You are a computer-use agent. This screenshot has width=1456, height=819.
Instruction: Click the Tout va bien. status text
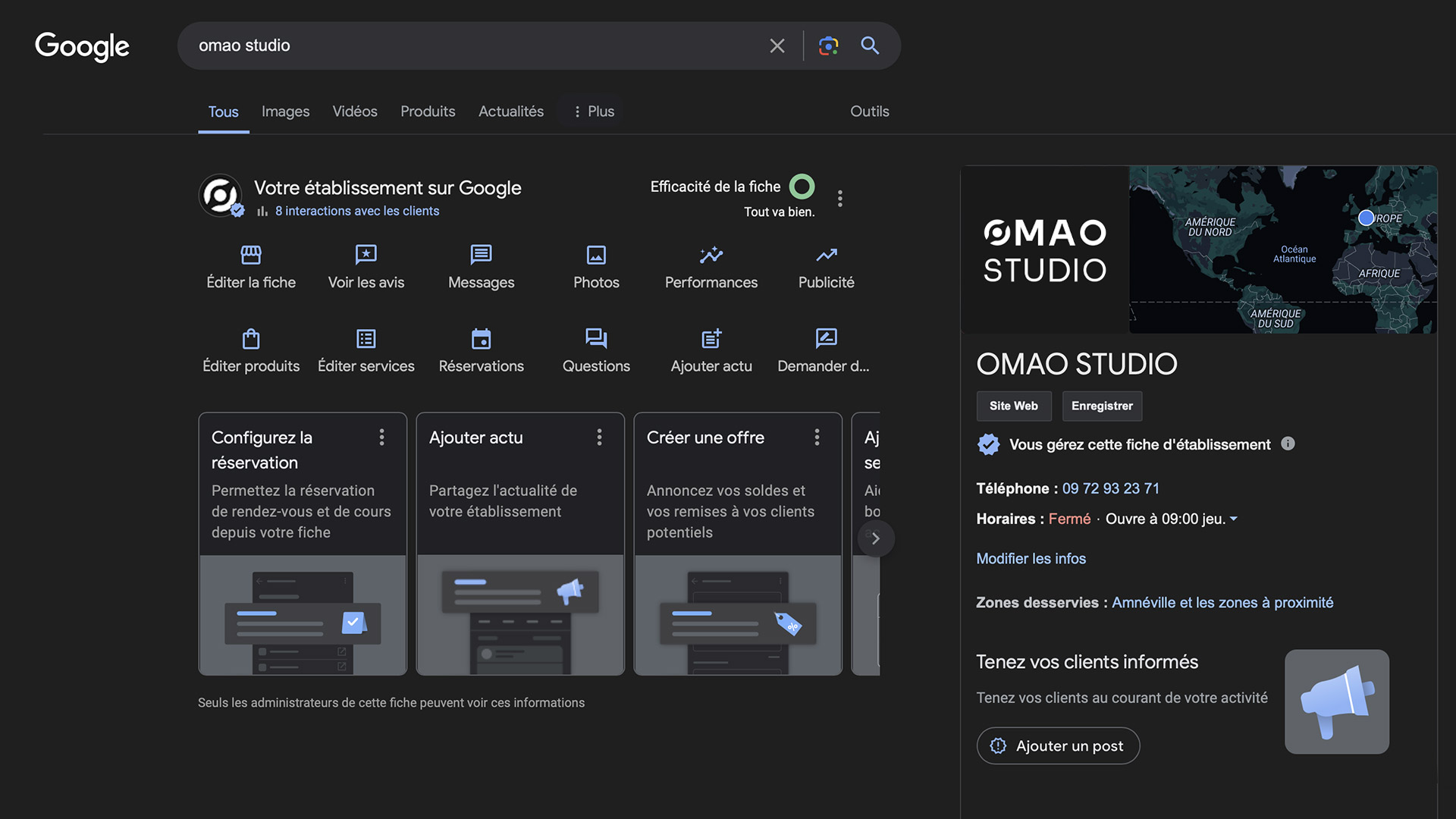(x=779, y=212)
